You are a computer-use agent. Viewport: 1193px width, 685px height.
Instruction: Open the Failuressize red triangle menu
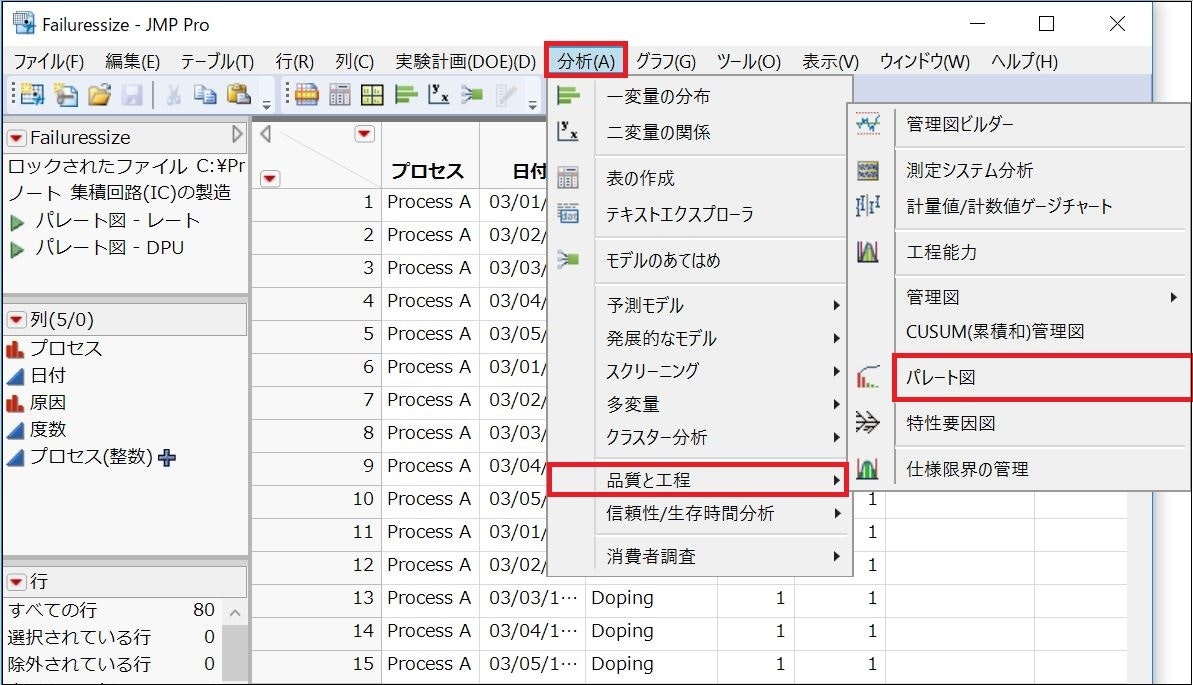click(16, 138)
